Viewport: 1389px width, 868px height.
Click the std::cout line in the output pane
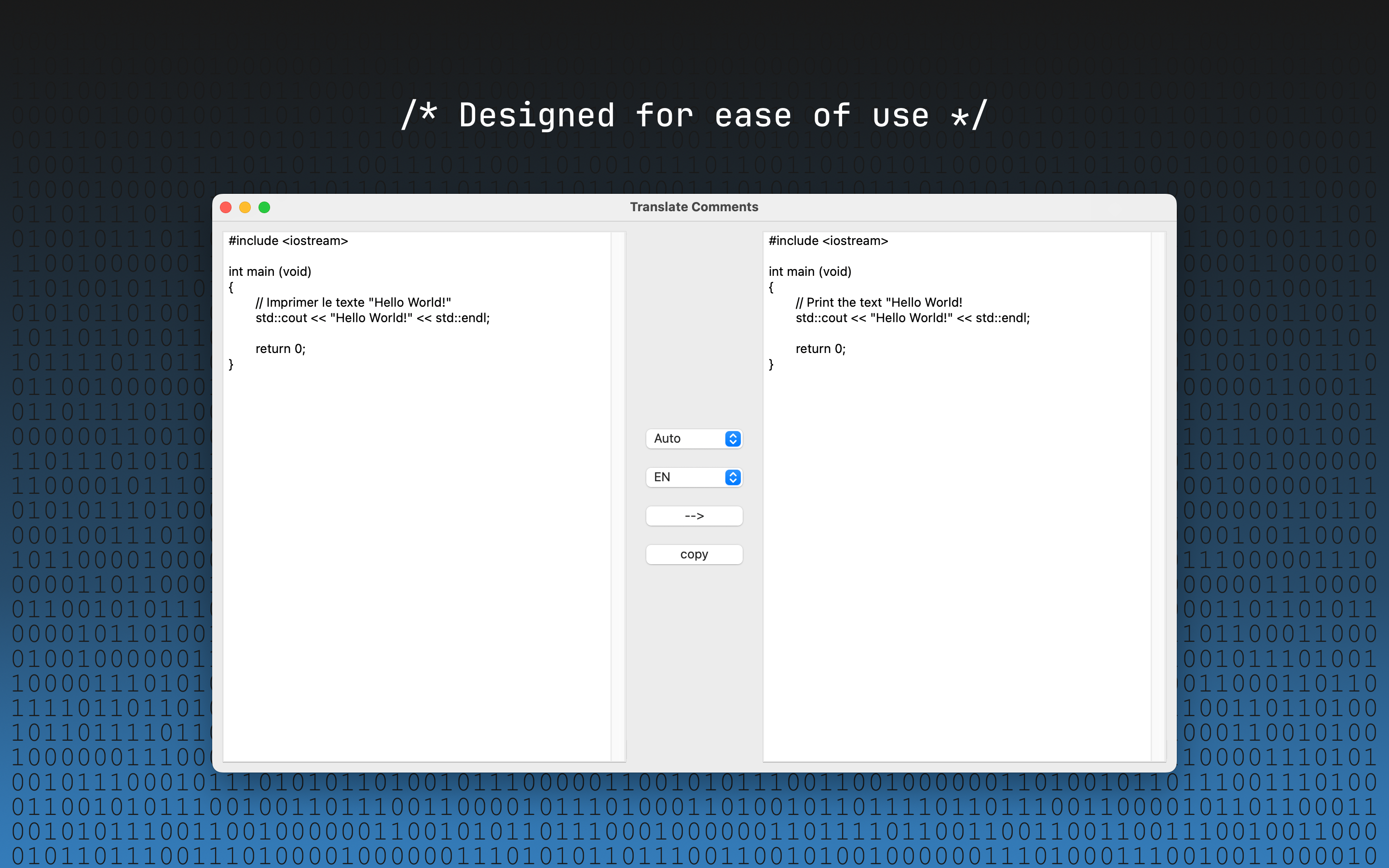(x=912, y=318)
